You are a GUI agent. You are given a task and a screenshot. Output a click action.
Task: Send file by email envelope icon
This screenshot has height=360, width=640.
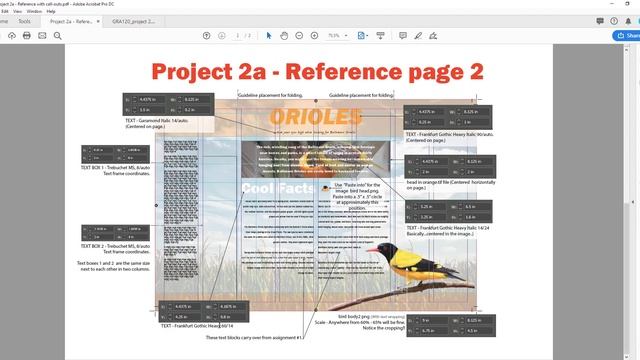coord(42,36)
